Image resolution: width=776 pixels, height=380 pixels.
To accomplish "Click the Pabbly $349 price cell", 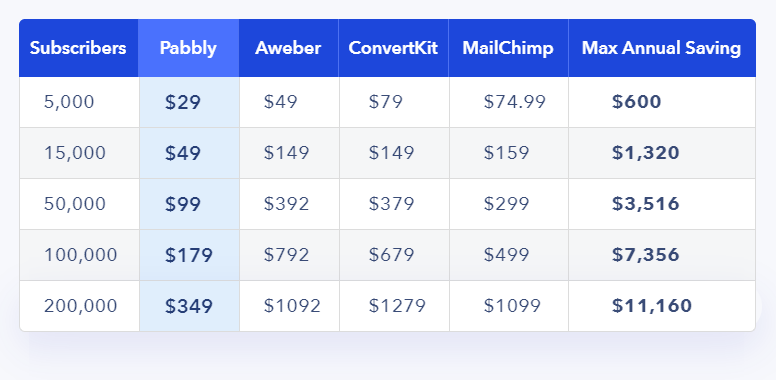I will (x=189, y=306).
